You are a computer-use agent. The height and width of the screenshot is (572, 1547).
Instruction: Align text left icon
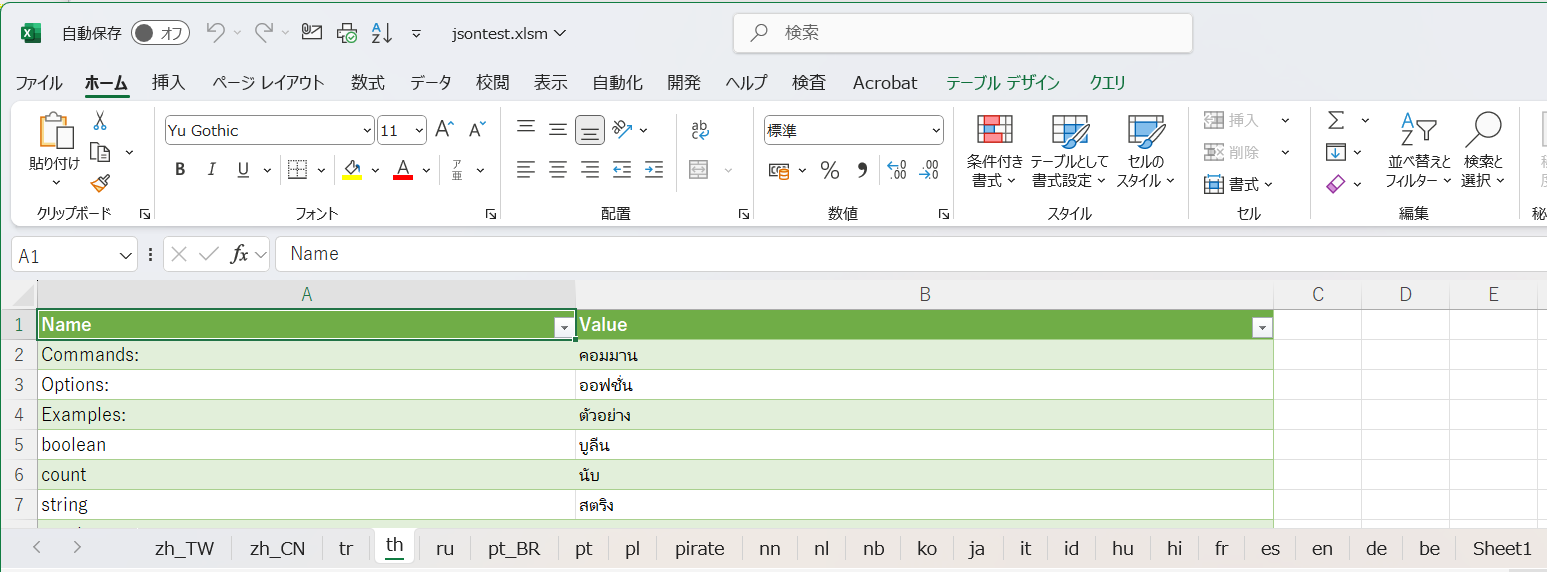pyautogui.click(x=526, y=169)
